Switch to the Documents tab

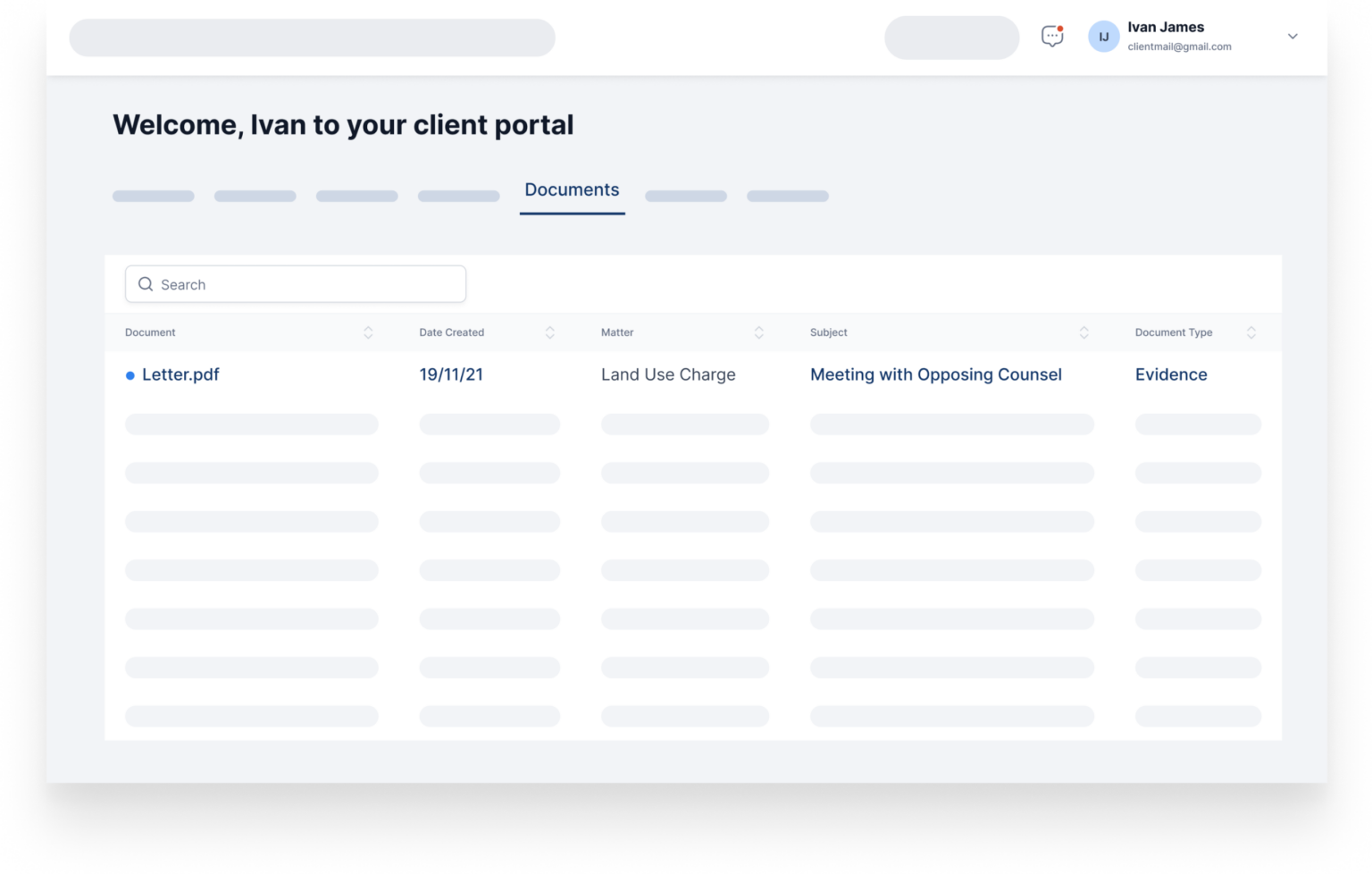[x=572, y=190]
